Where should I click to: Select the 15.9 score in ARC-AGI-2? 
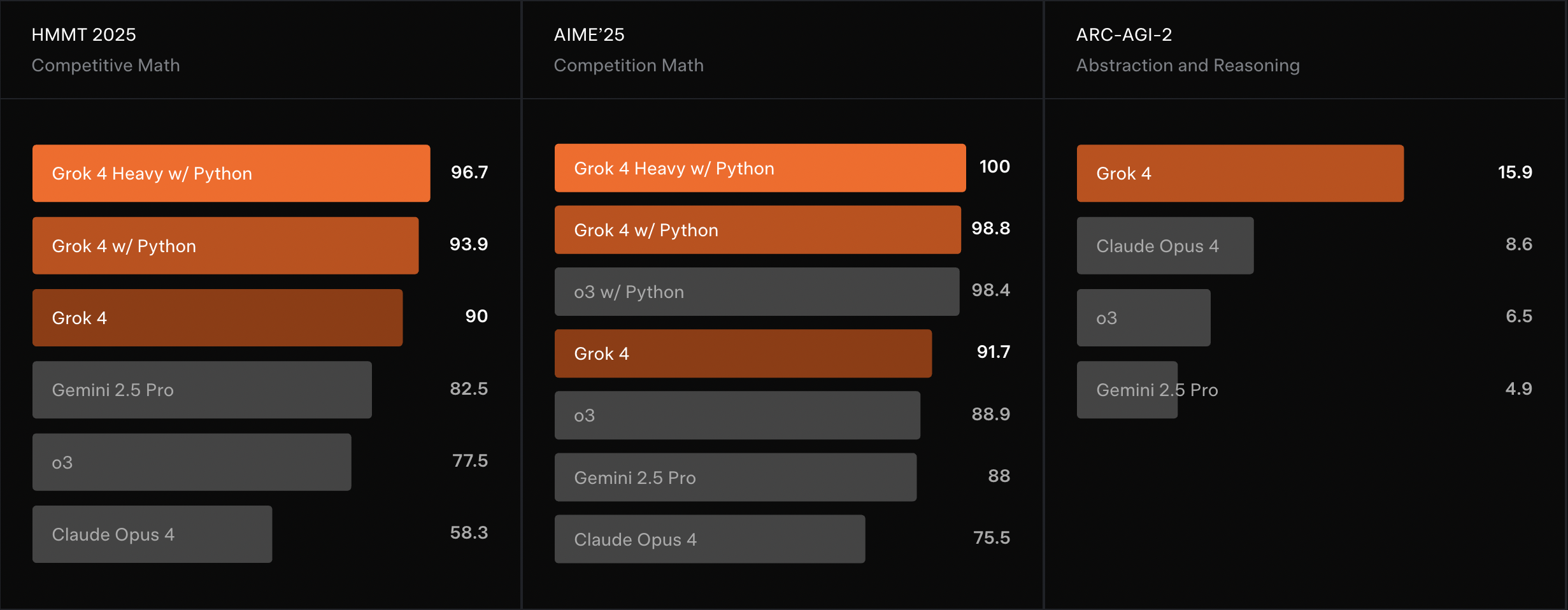[1515, 172]
